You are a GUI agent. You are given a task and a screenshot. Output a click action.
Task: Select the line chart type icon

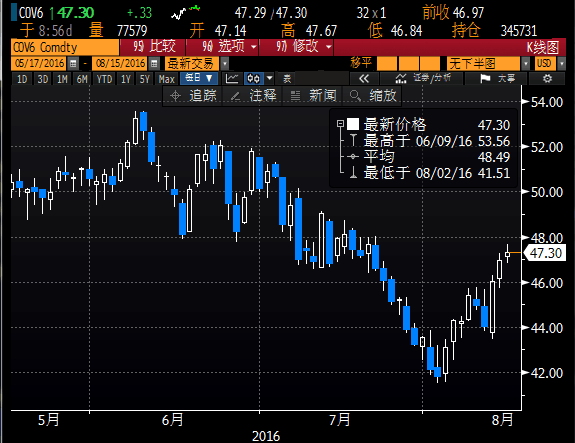pyautogui.click(x=232, y=78)
